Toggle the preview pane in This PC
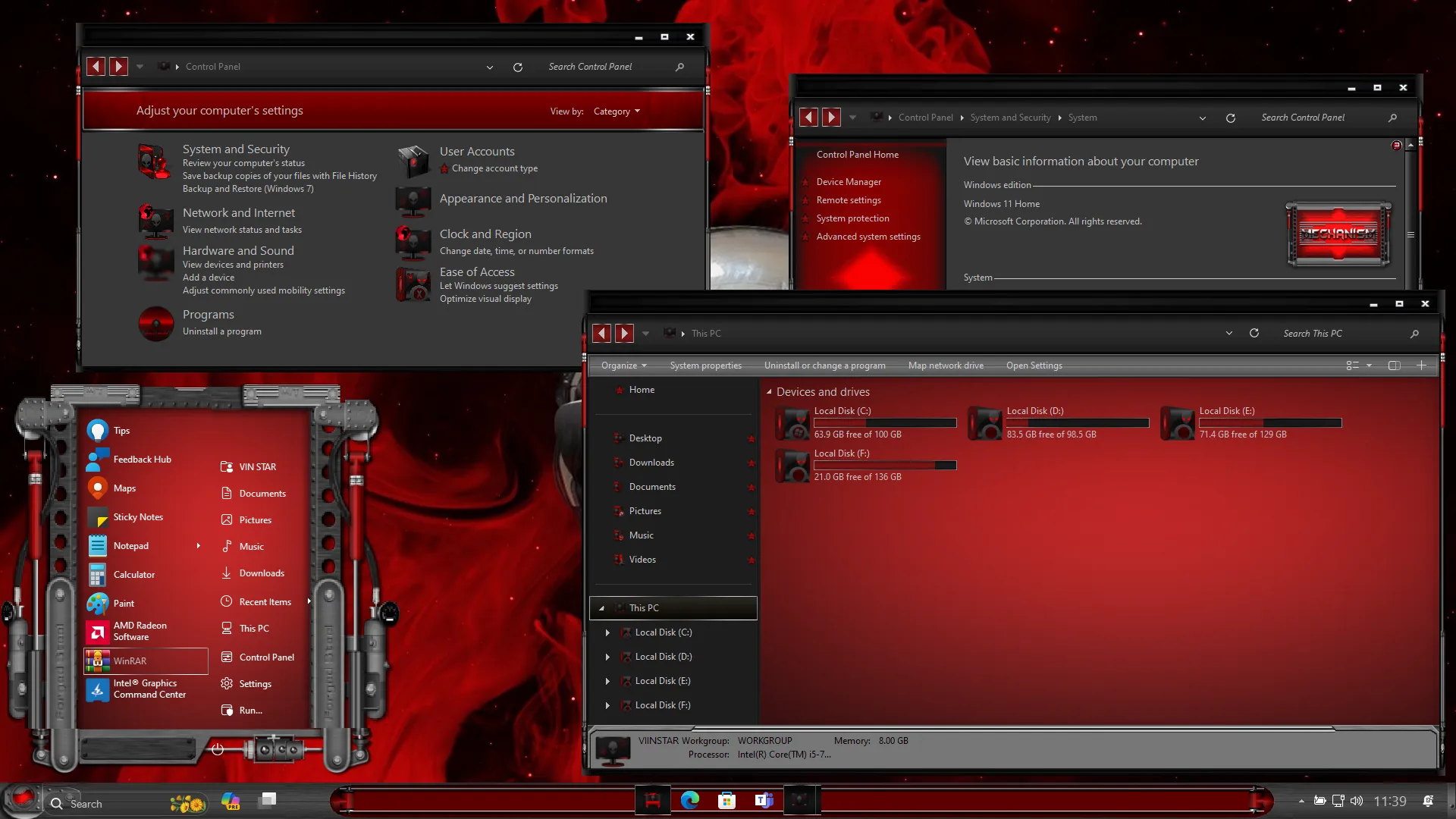The width and height of the screenshot is (1456, 819). [x=1394, y=366]
